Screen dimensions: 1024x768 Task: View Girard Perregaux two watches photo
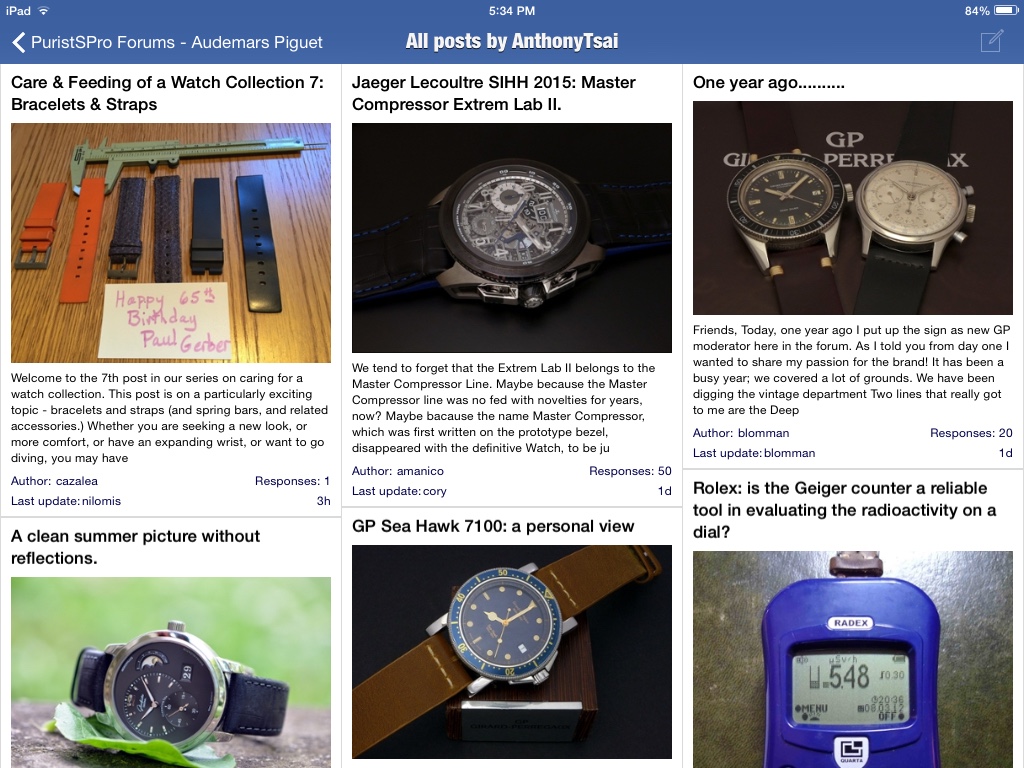pyautogui.click(x=852, y=208)
